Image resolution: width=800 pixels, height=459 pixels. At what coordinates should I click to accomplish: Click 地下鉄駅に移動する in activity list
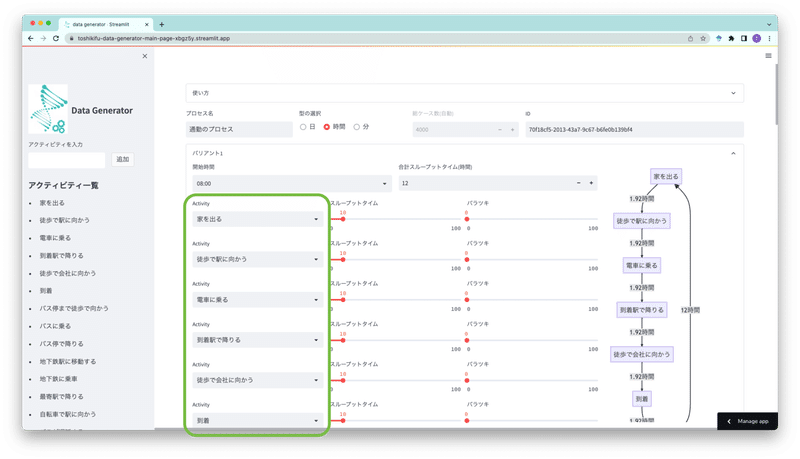(68, 362)
